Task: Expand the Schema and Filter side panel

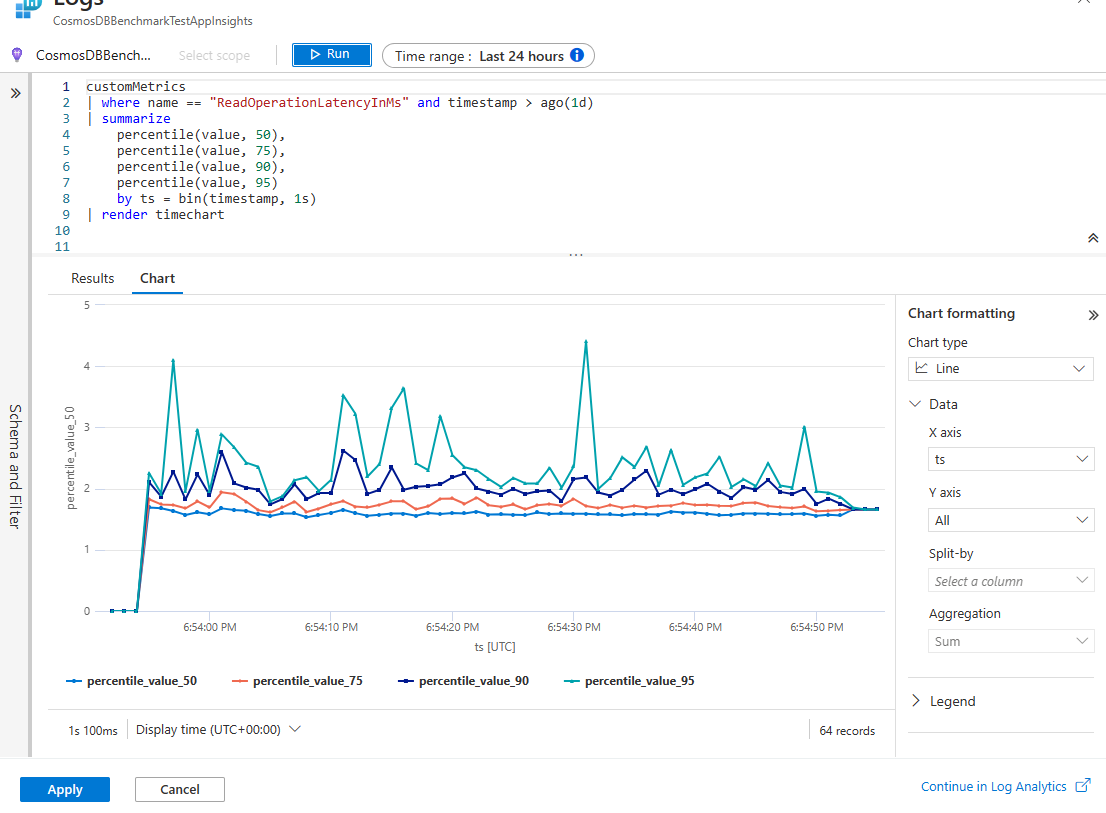Action: pos(16,93)
